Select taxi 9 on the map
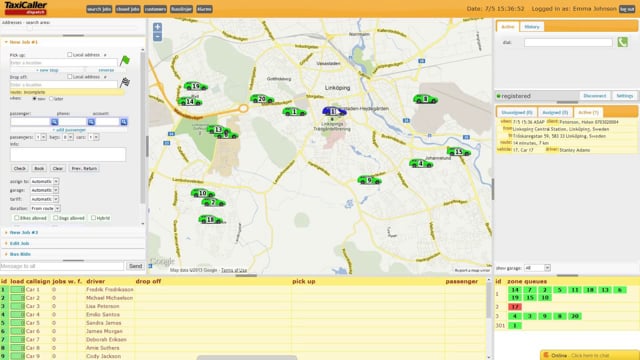 [369, 180]
